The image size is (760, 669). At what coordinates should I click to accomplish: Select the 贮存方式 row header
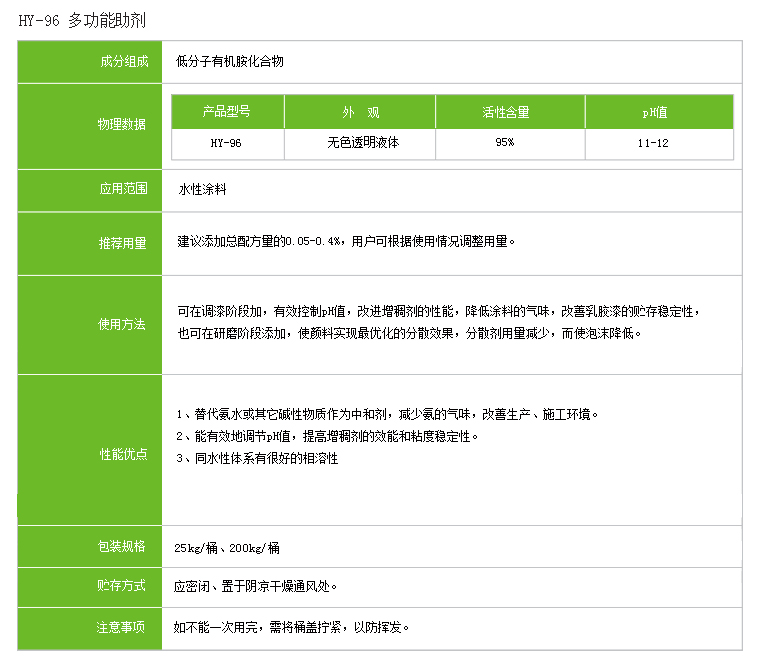(x=122, y=586)
